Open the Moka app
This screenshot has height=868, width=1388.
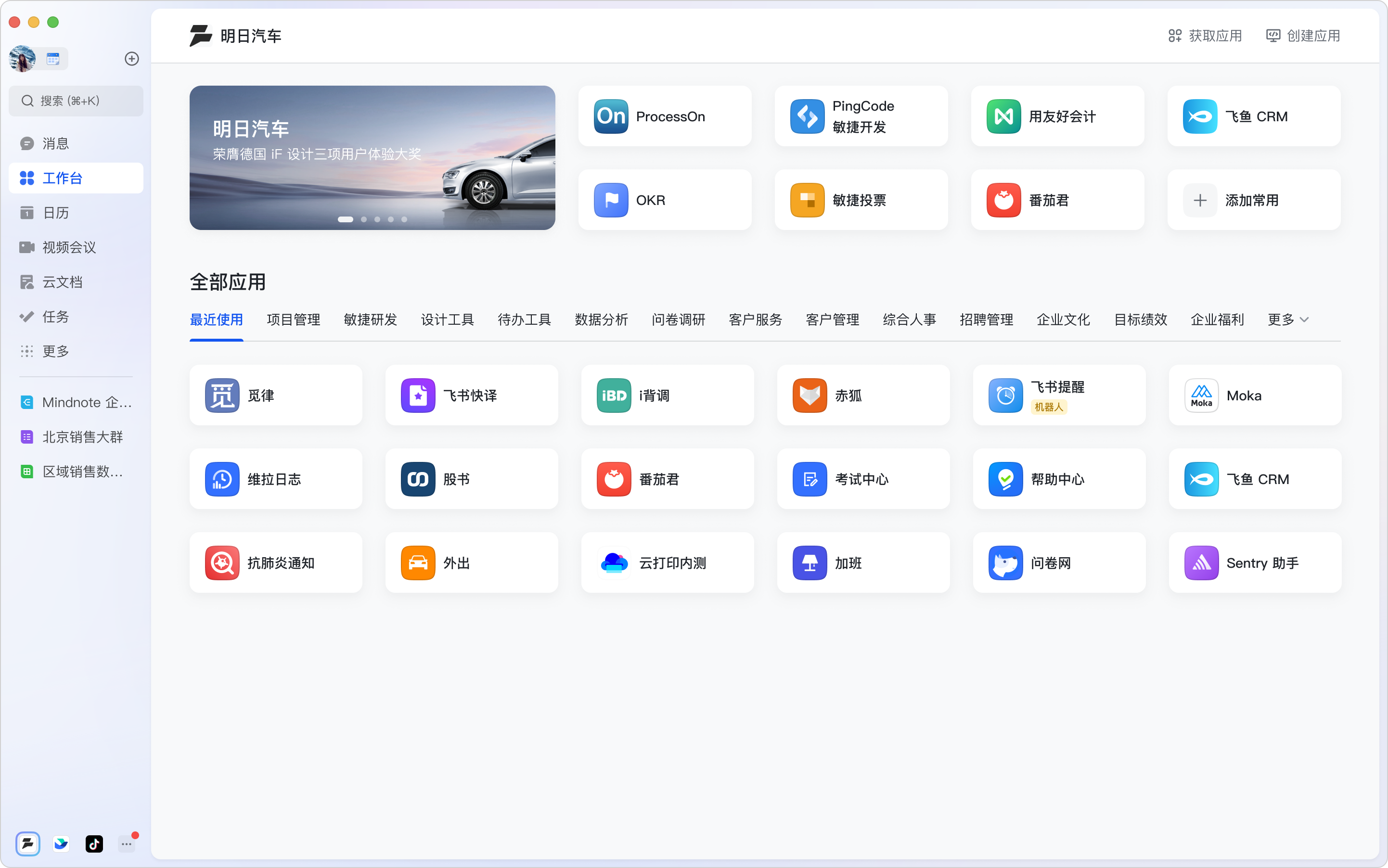(x=1255, y=396)
